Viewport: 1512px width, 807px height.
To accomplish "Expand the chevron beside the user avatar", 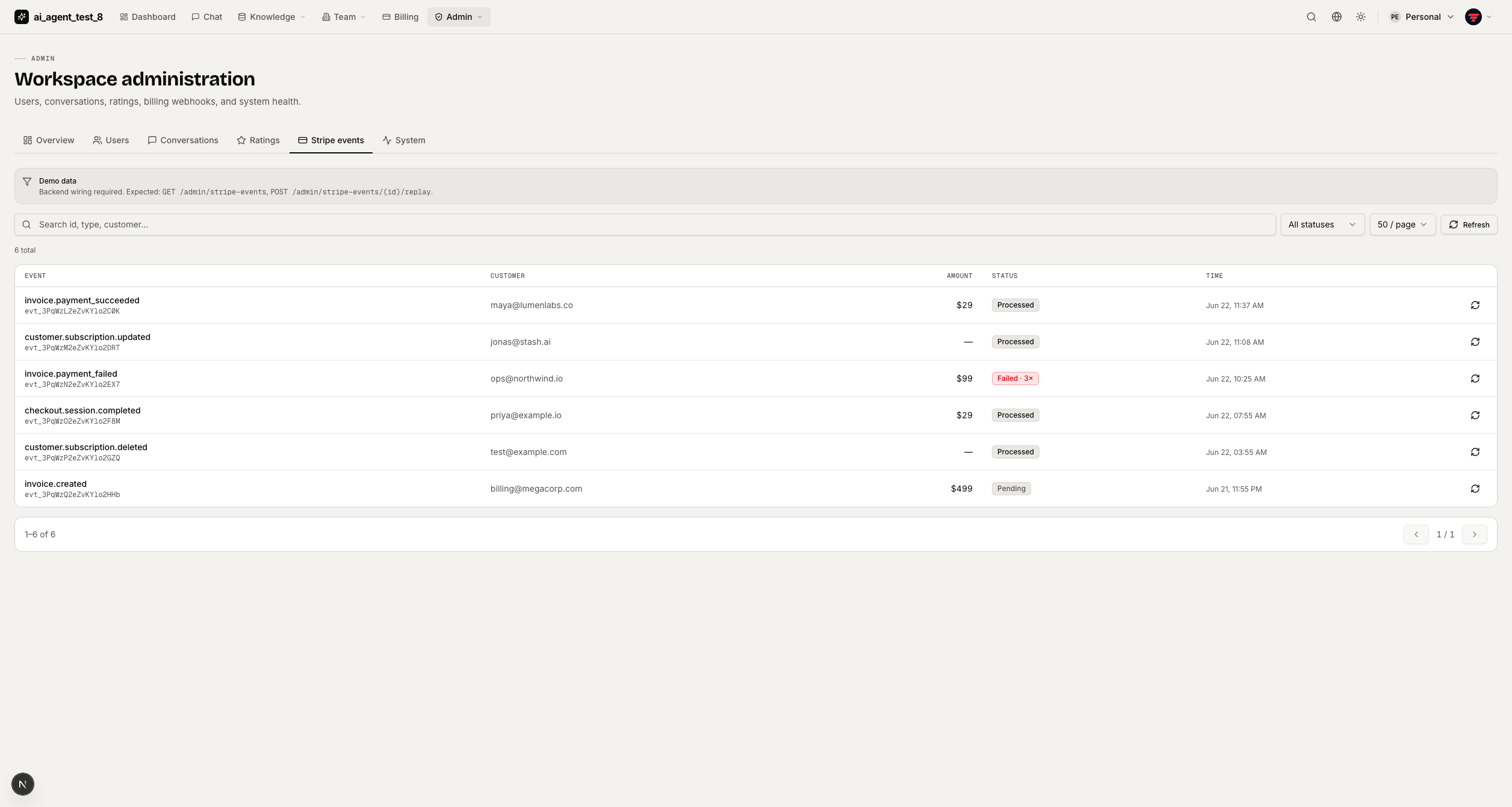I will click(x=1489, y=17).
